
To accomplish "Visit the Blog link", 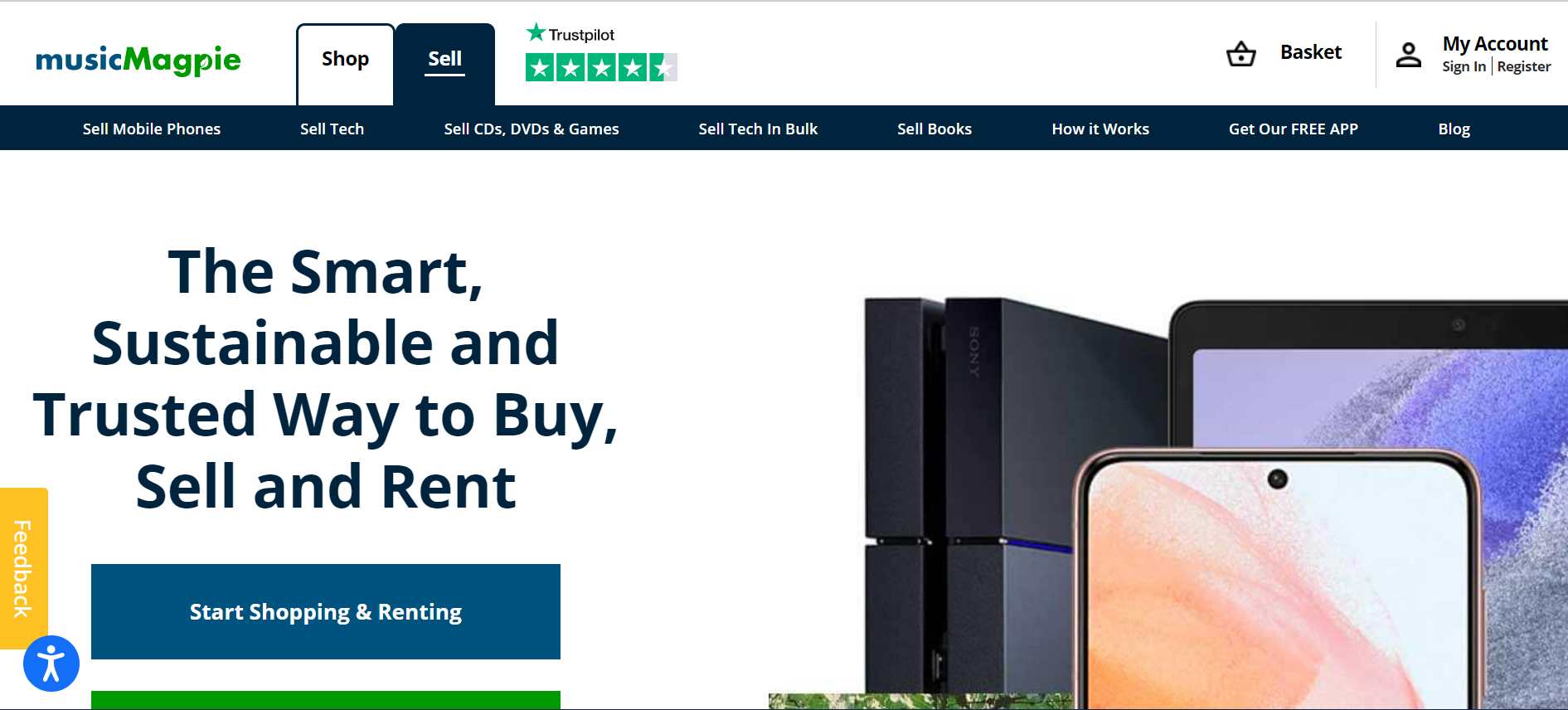I will (1454, 129).
